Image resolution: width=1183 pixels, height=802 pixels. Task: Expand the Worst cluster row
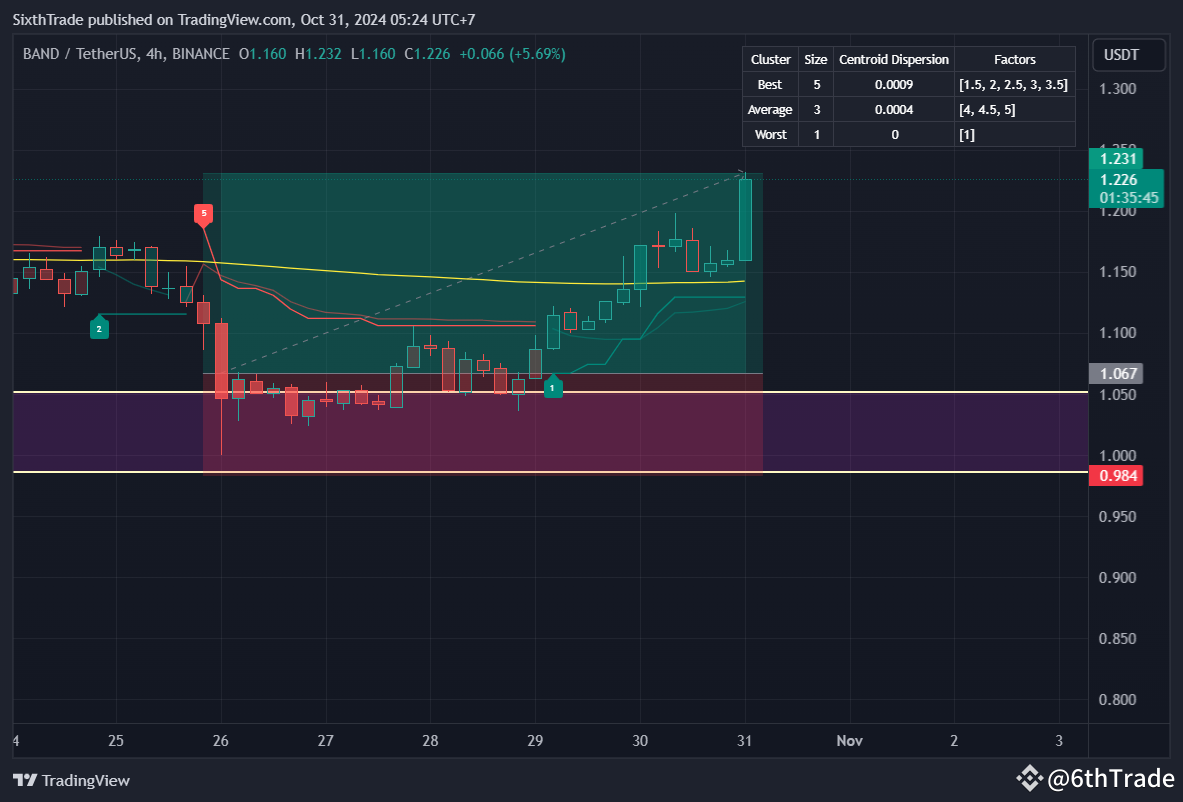pyautogui.click(x=769, y=134)
